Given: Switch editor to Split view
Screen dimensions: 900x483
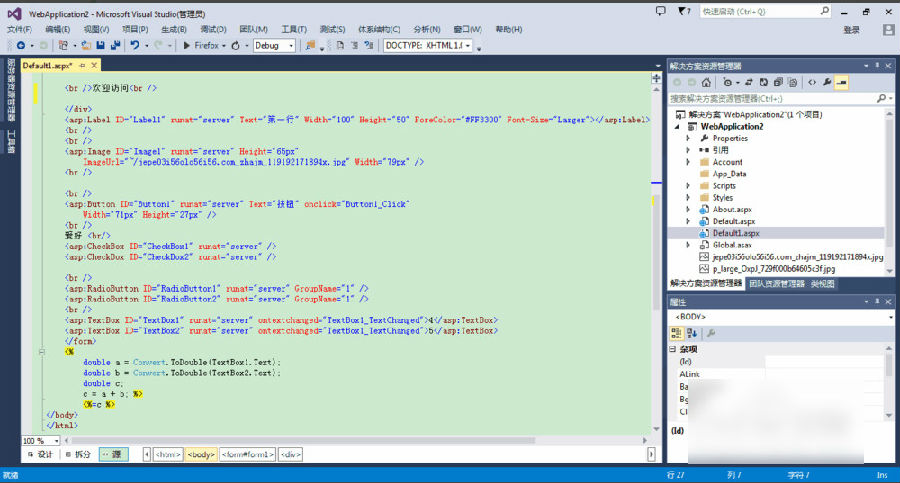Looking at the screenshot, I should pyautogui.click(x=77, y=454).
